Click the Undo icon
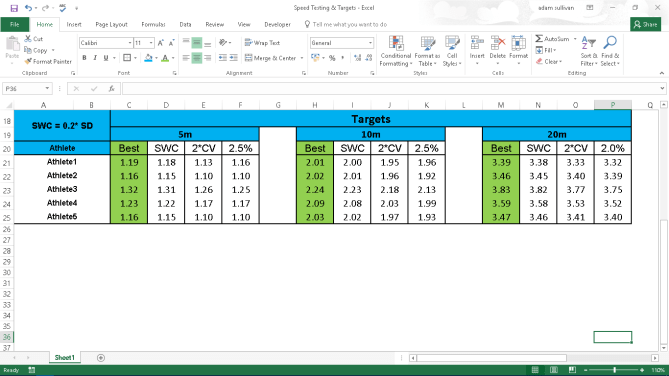This screenshot has height=376, width=669. click(x=28, y=8)
